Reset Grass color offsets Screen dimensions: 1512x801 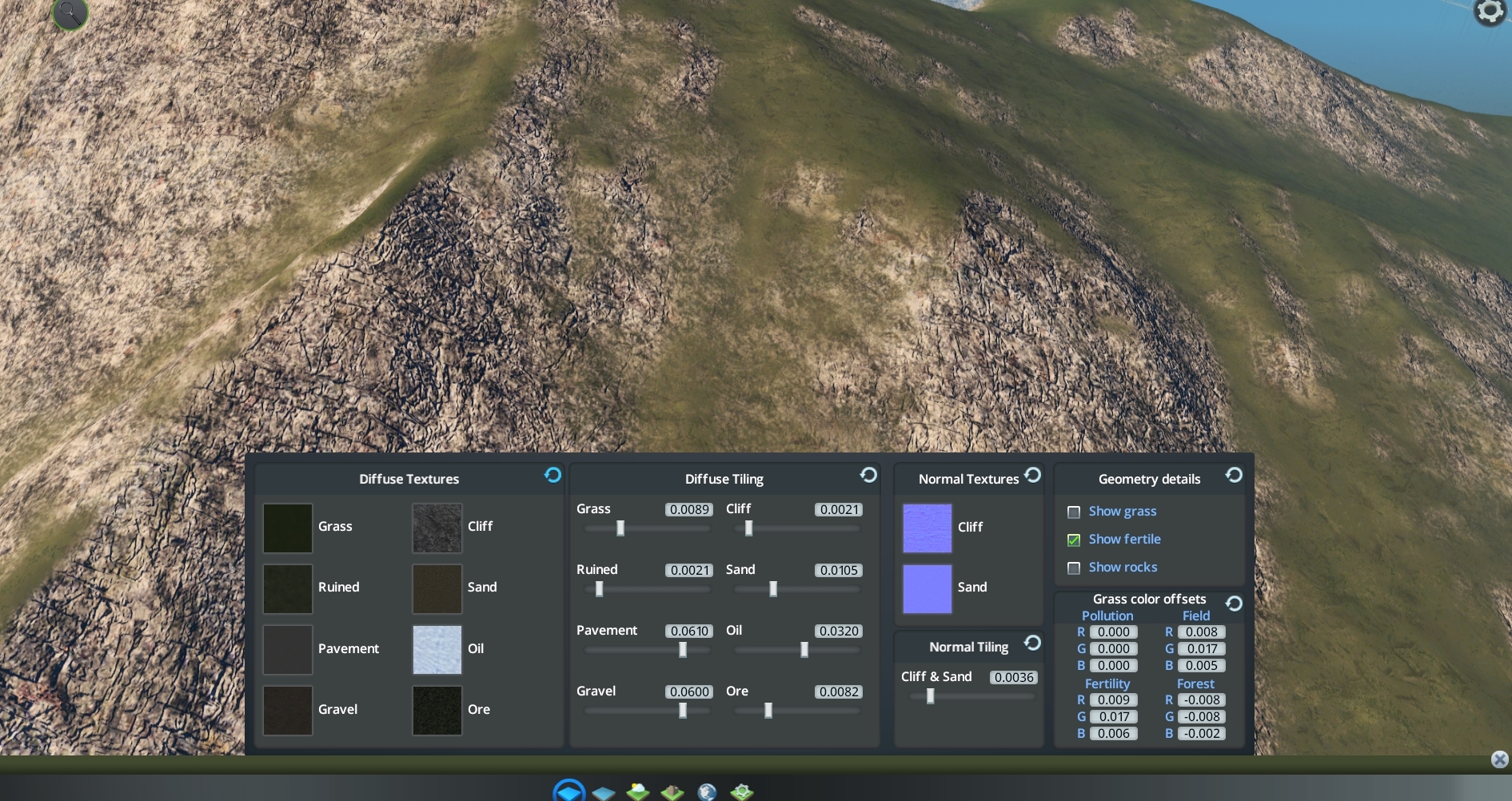(1234, 604)
